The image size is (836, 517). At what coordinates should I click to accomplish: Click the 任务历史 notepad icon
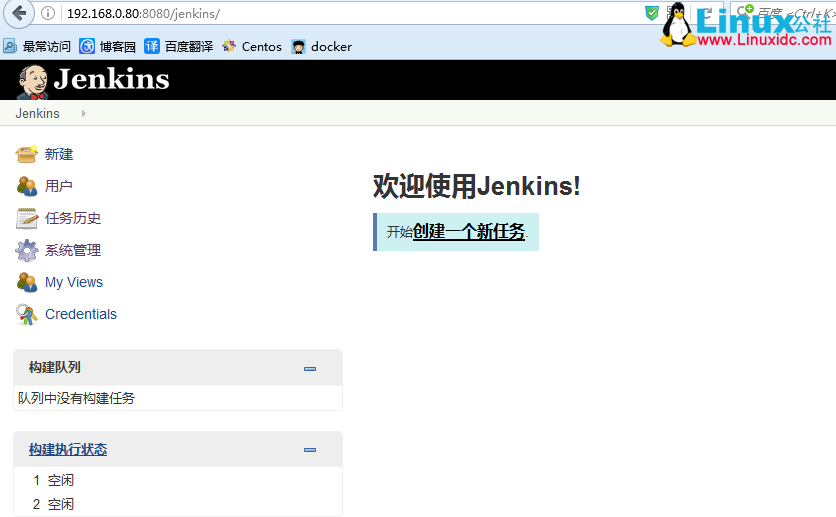[27, 218]
